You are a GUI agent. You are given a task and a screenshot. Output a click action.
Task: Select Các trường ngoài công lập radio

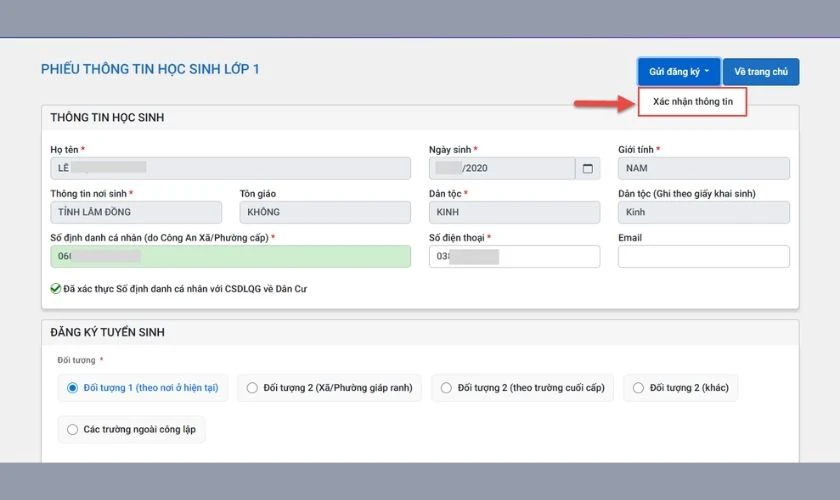click(x=131, y=429)
